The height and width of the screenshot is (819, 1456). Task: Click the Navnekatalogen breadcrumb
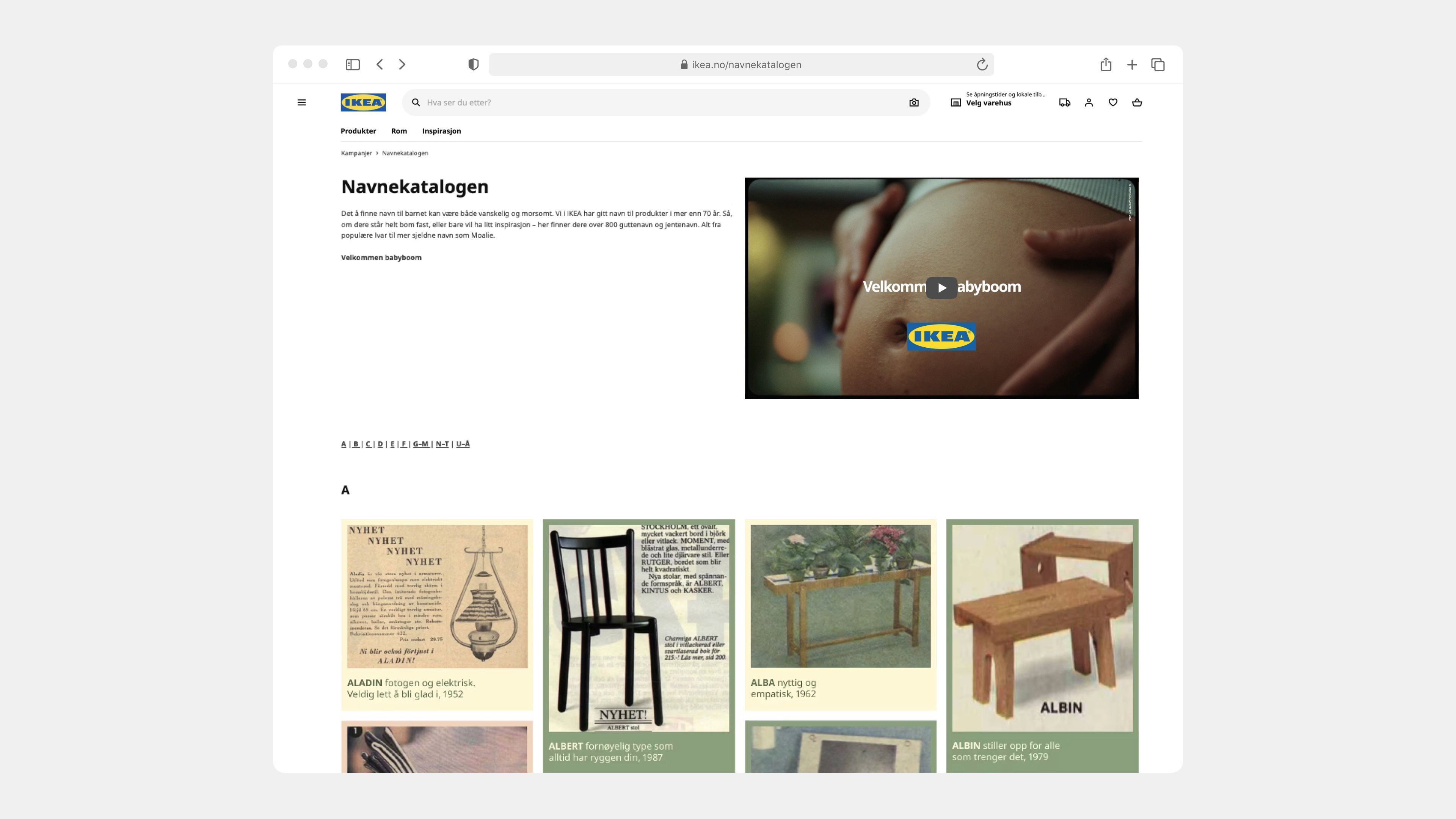405,153
